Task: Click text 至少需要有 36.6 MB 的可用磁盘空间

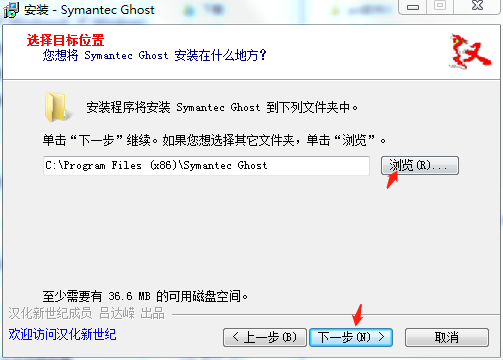Action: click(x=145, y=296)
